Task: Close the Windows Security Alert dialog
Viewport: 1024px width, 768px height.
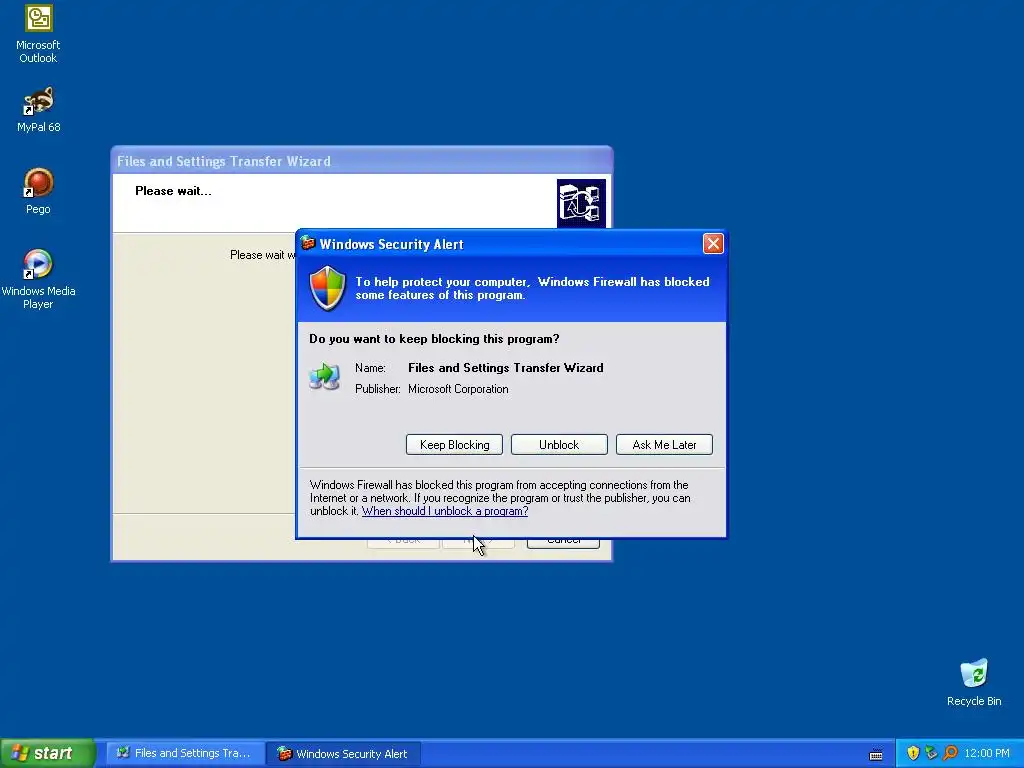Action: tap(713, 244)
